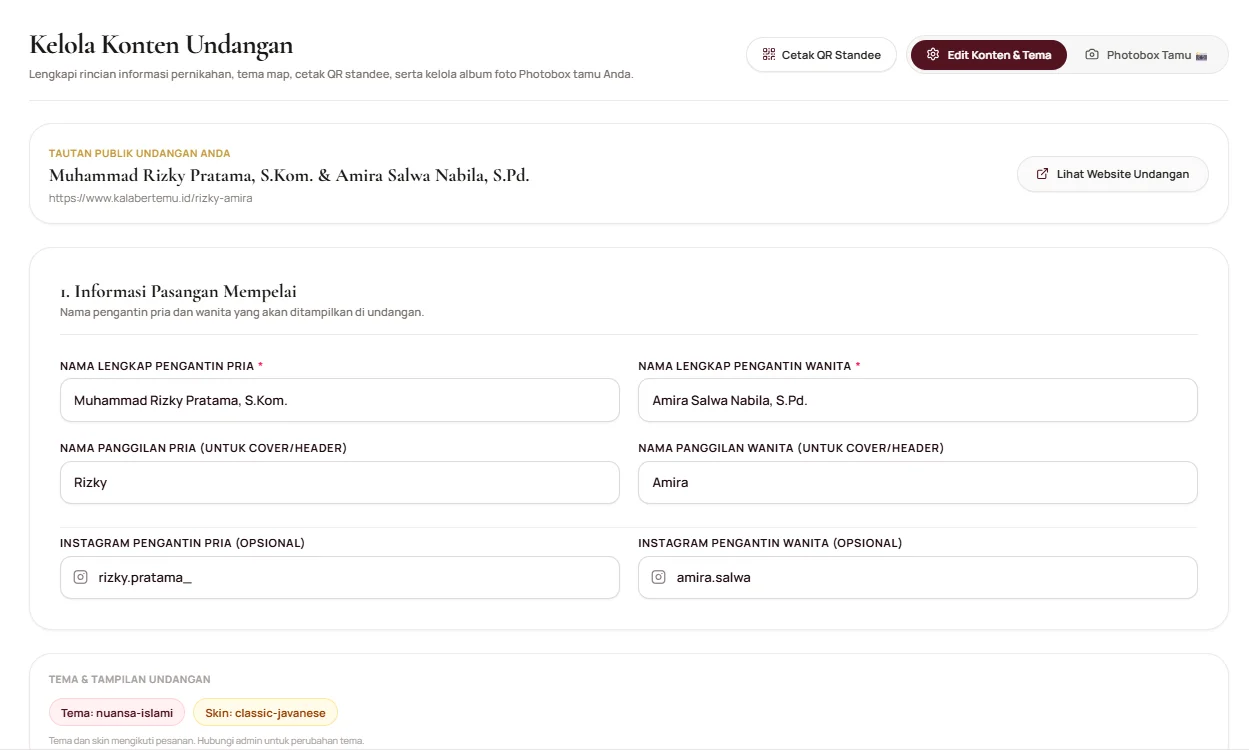This screenshot has height=750, width=1249.
Task: Open the Cetak QR Standee button
Action: (x=821, y=55)
